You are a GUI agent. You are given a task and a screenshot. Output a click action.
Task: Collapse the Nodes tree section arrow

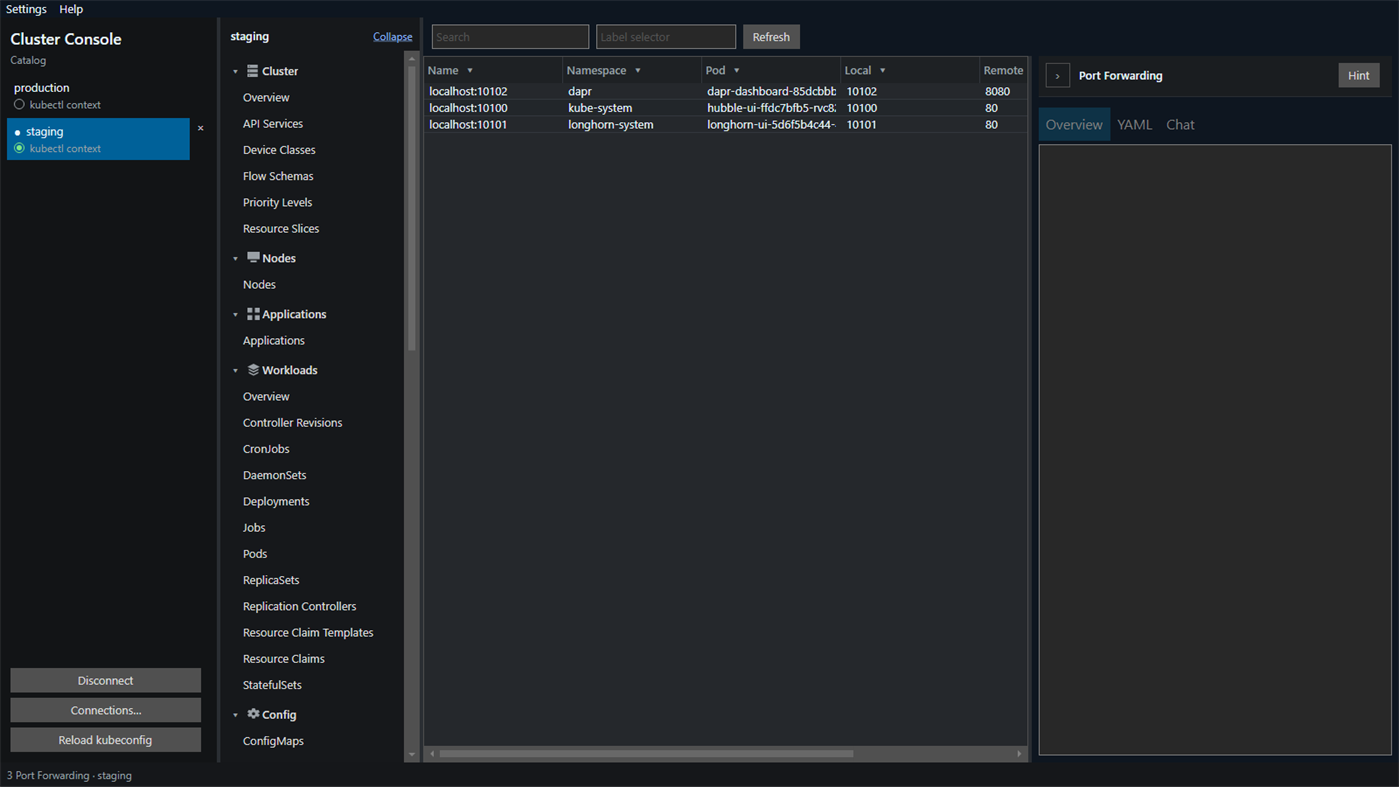click(x=236, y=259)
